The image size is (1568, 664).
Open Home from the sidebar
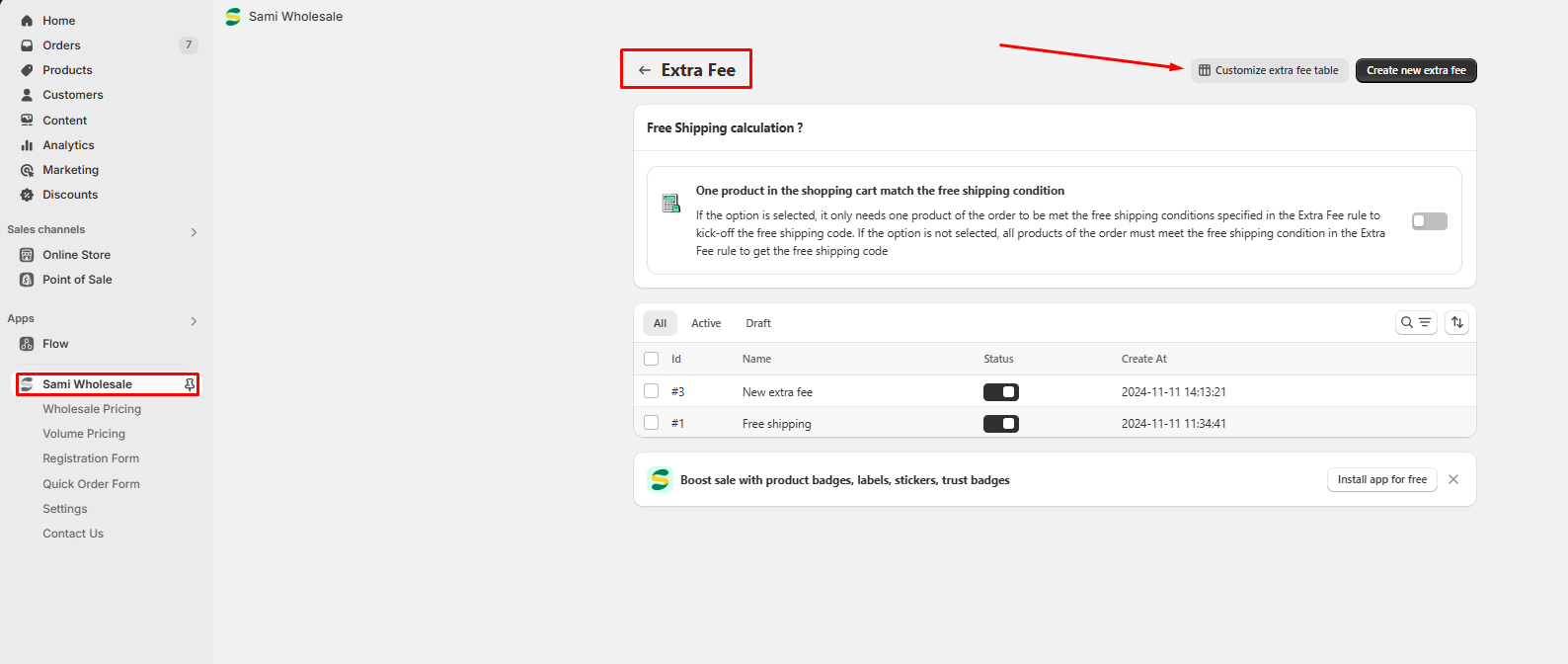[x=58, y=21]
